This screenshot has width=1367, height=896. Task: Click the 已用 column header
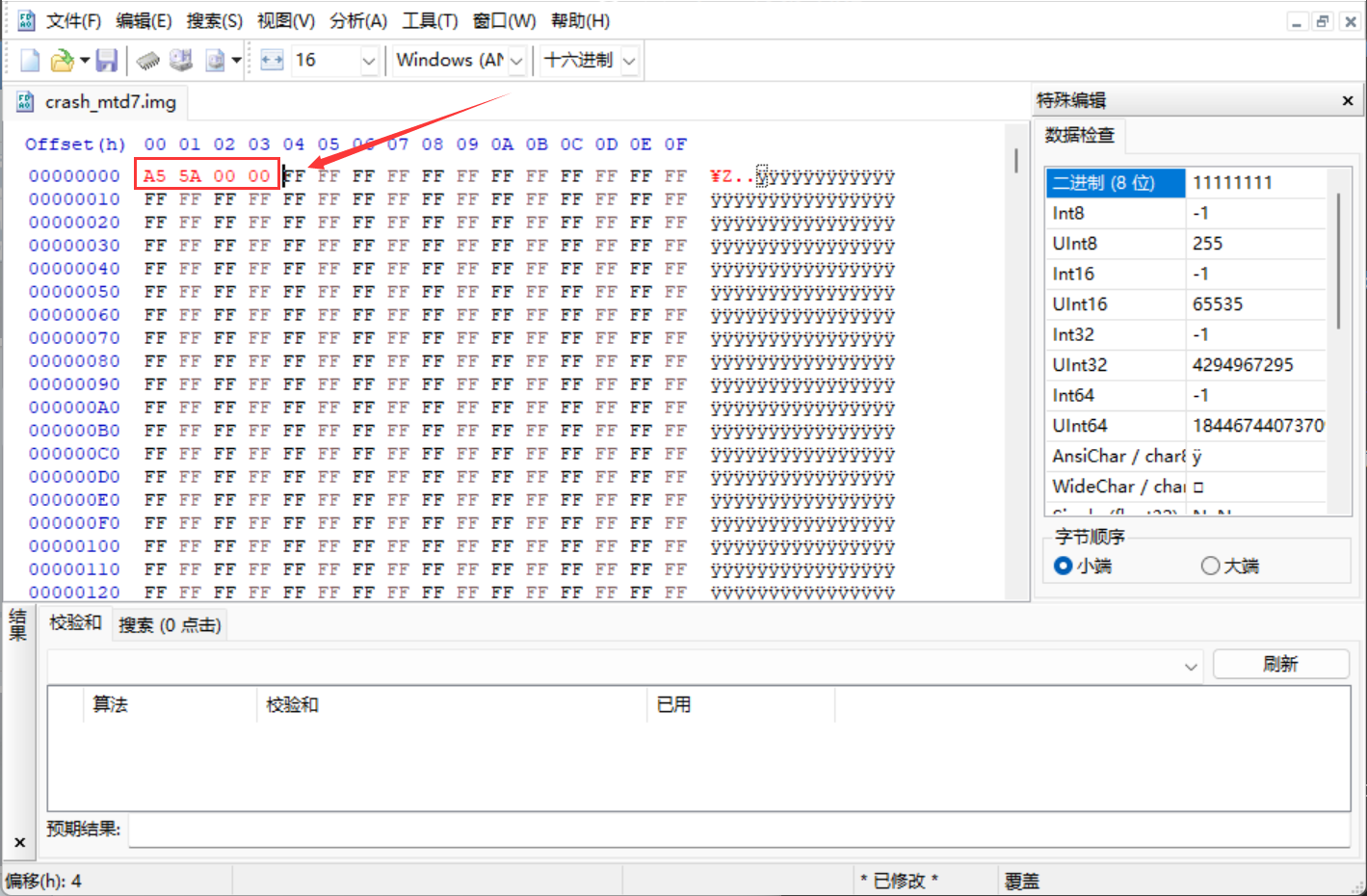741,704
